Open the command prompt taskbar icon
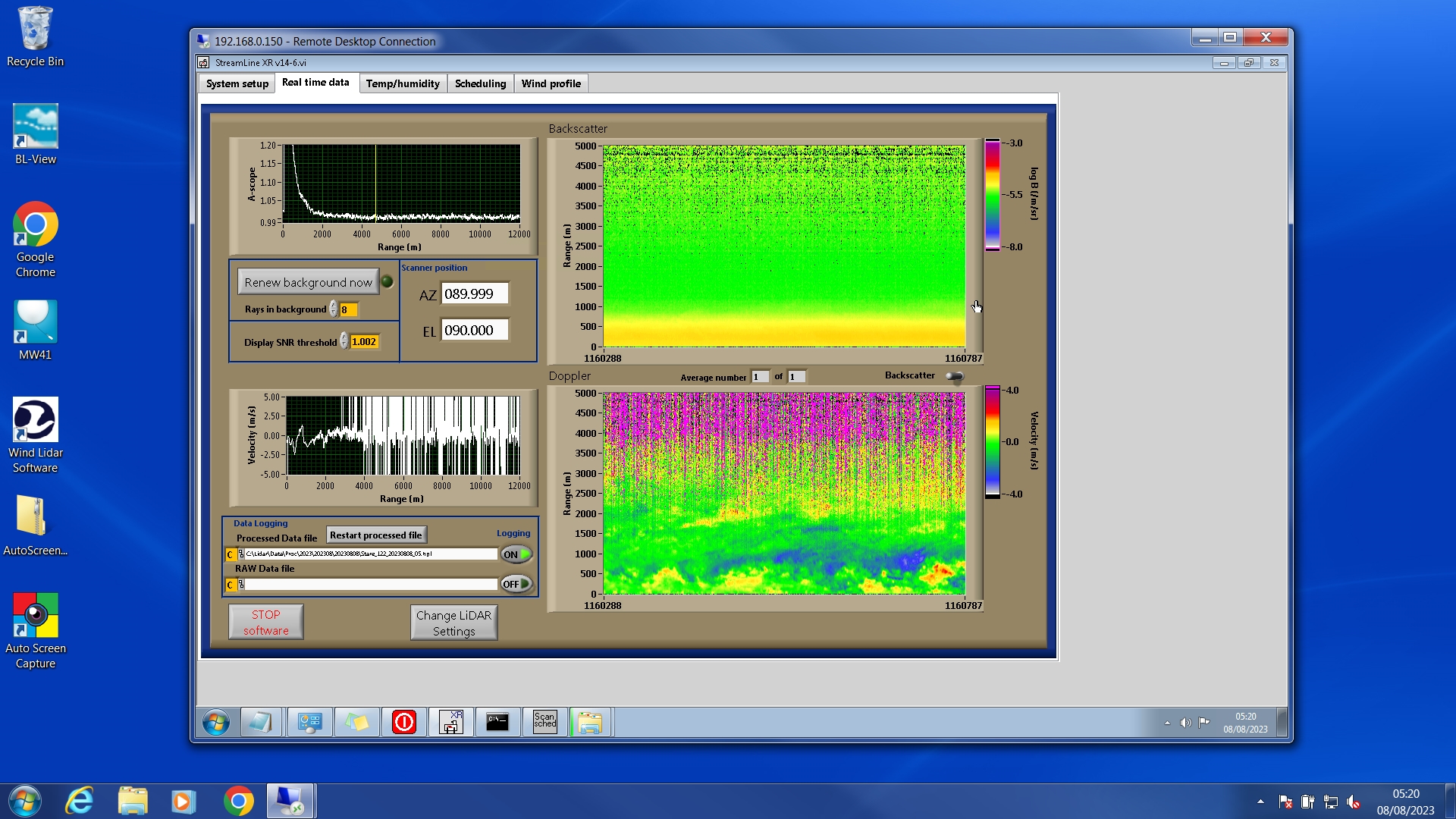This screenshot has width=1456, height=819. point(497,722)
